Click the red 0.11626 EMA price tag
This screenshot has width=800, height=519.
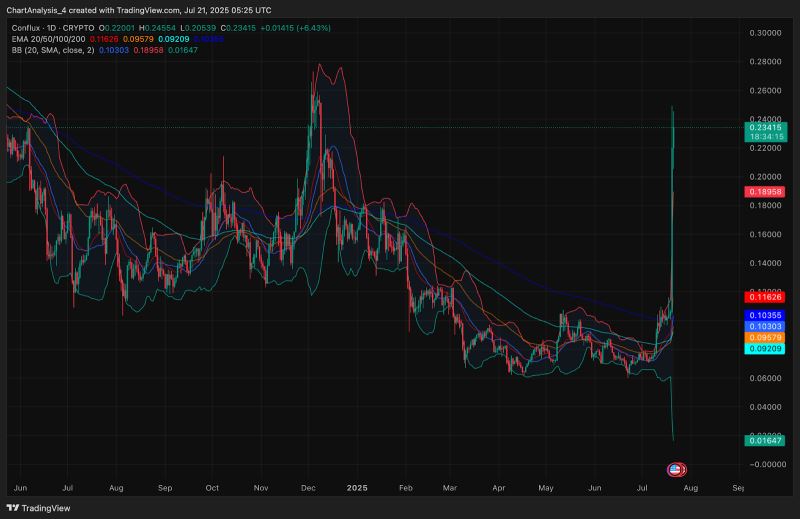pos(765,297)
